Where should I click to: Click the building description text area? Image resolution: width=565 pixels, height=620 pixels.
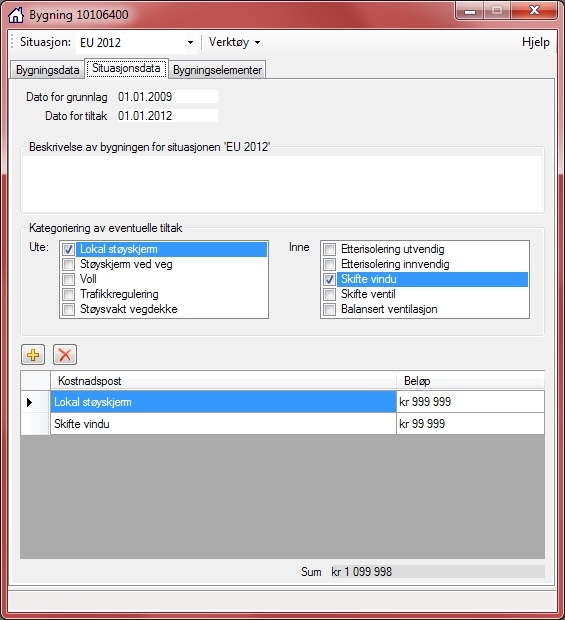[x=282, y=184]
